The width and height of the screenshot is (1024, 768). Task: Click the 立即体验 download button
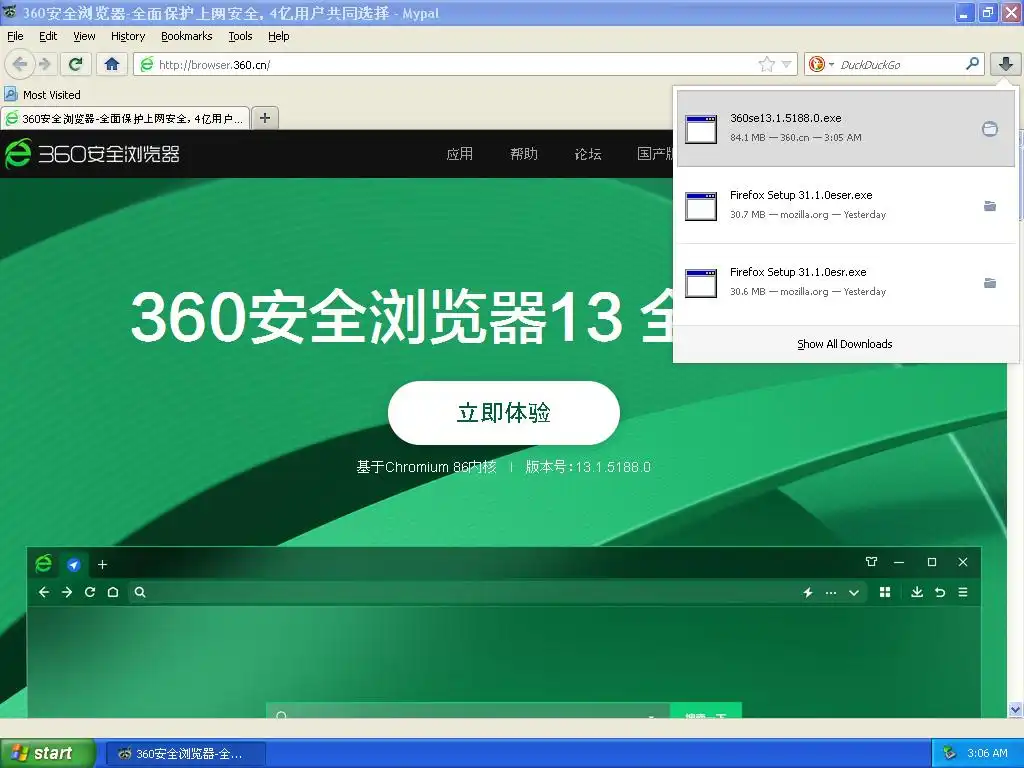504,413
